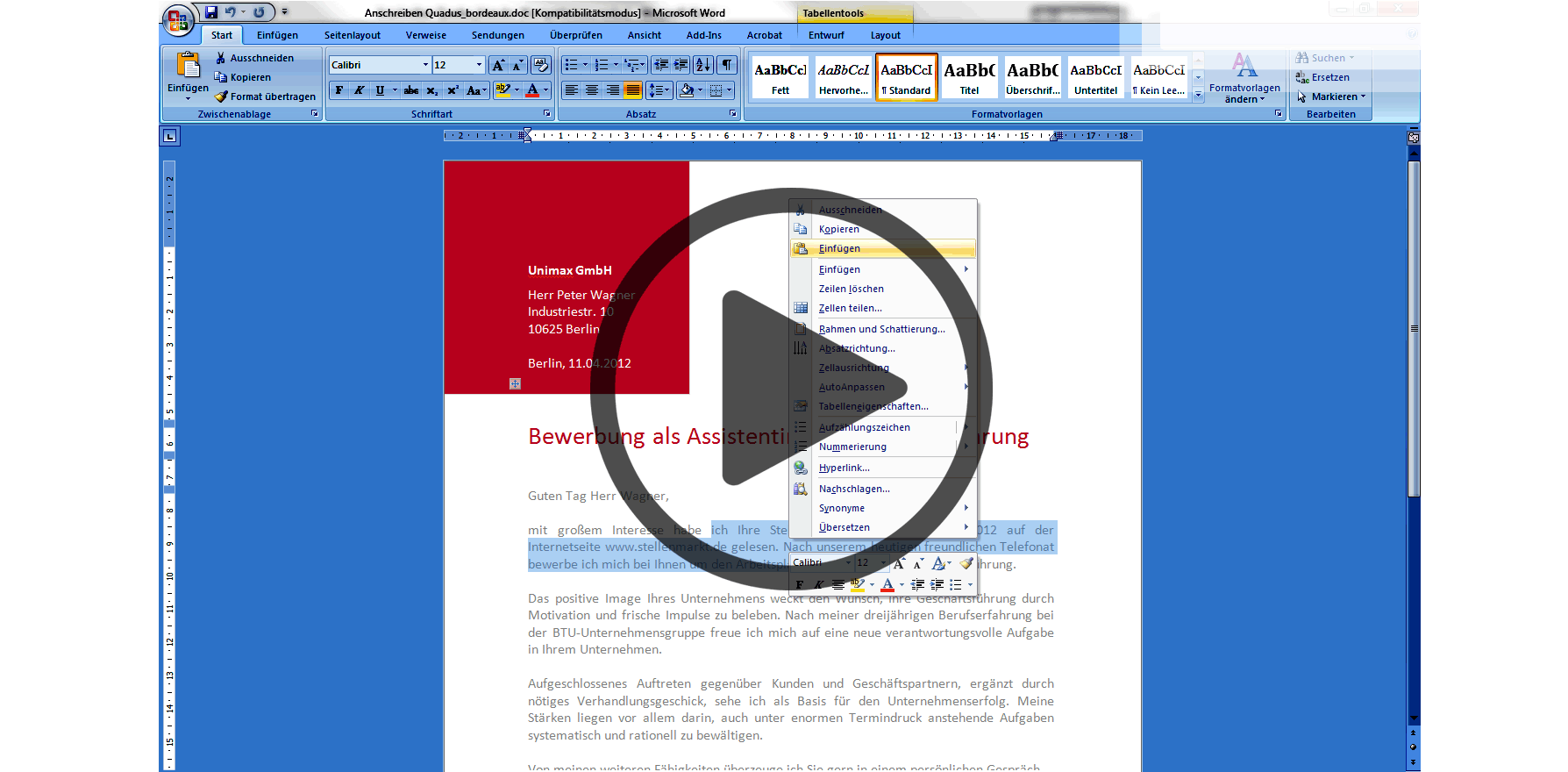
Task: Click the Grow Font icon
Action: pos(498,65)
